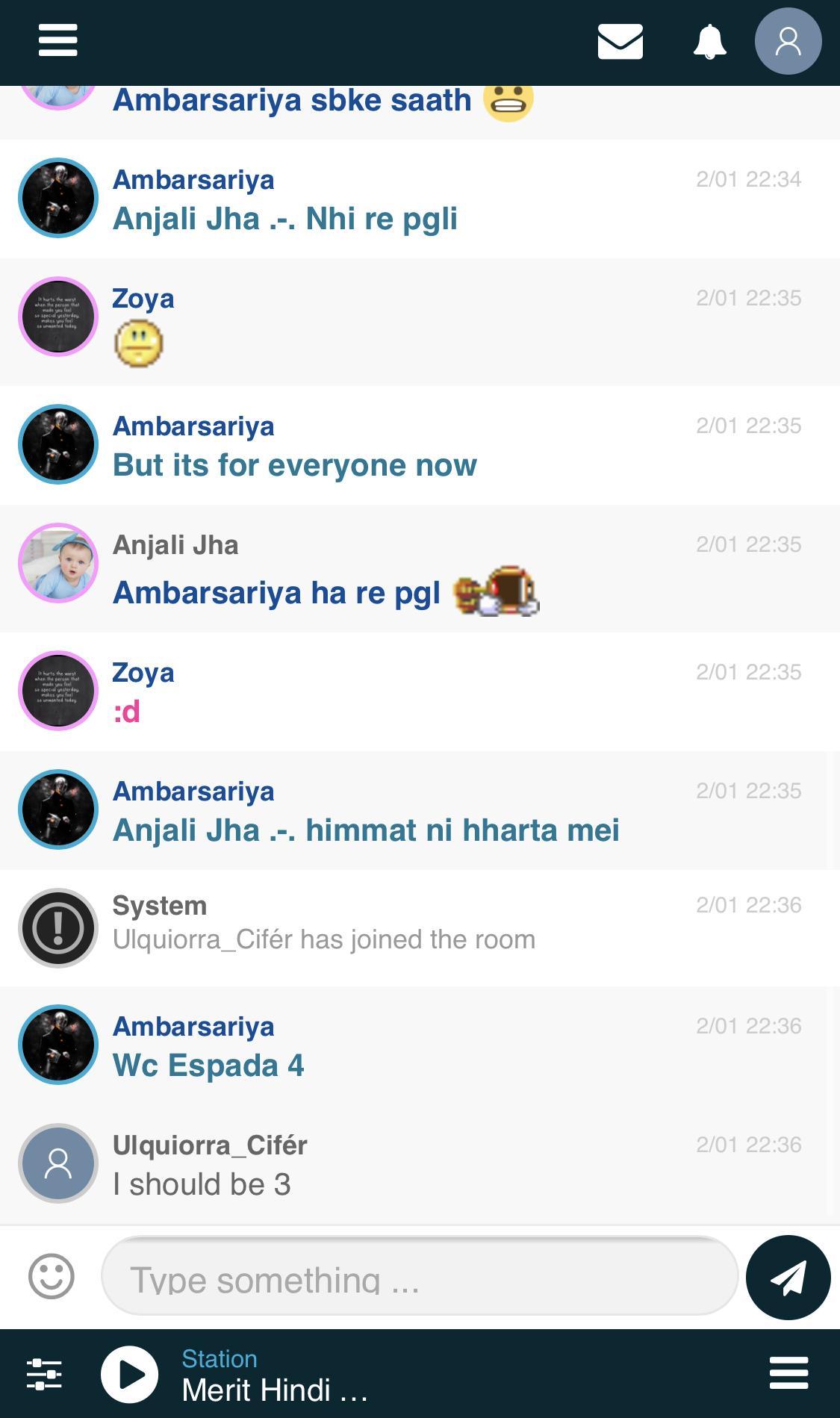This screenshot has height=1418, width=840.
Task: Open Ambarsariya's avatar beside Nhi re pgli
Action: pyautogui.click(x=58, y=198)
